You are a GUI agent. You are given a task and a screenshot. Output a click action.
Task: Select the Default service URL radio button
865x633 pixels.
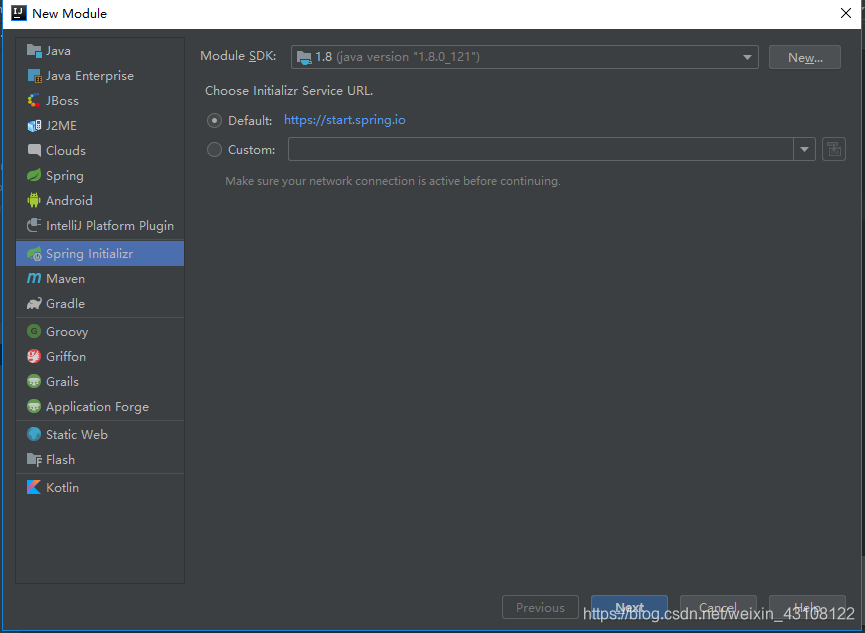click(214, 120)
